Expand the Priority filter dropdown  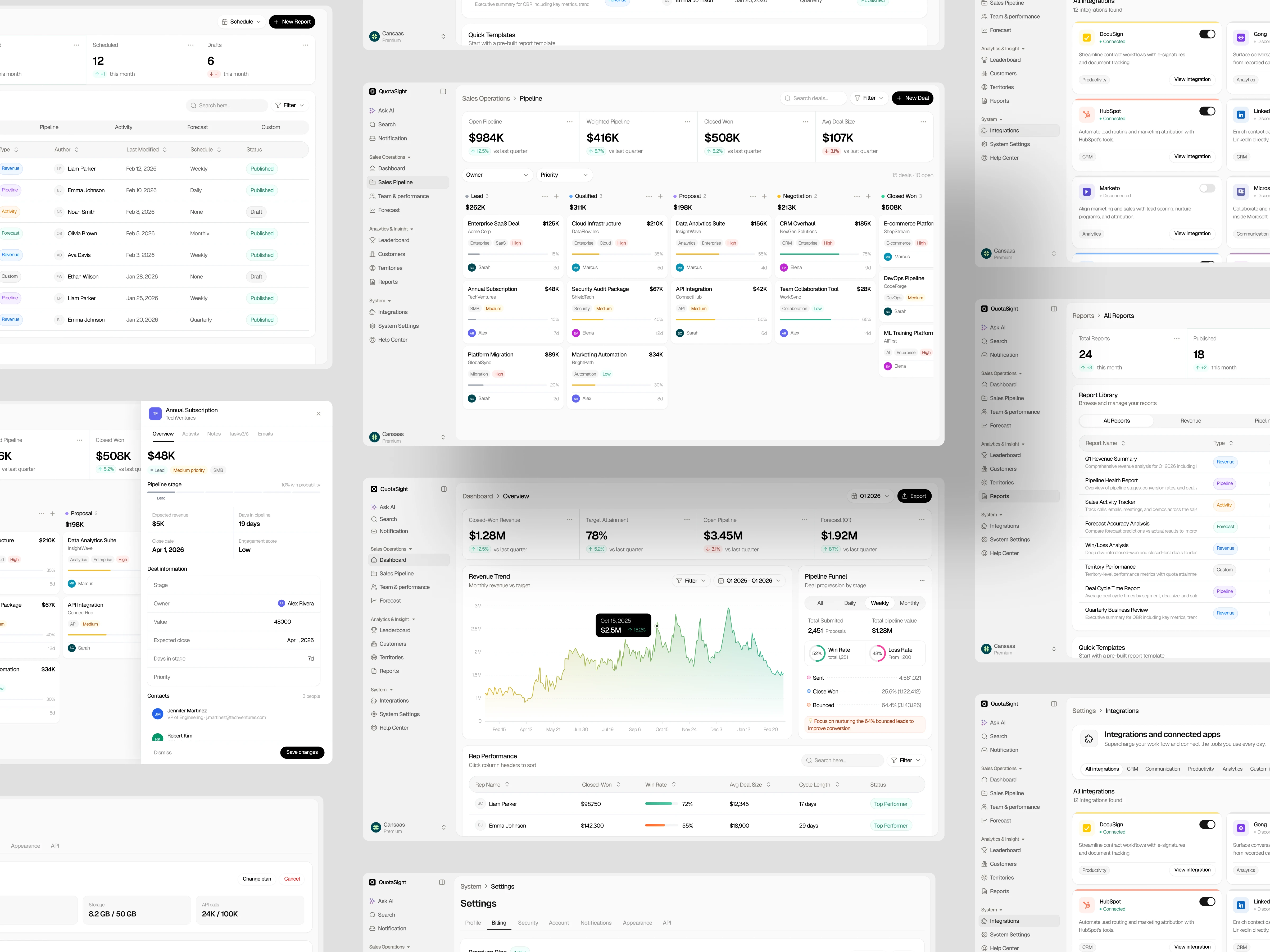click(564, 175)
